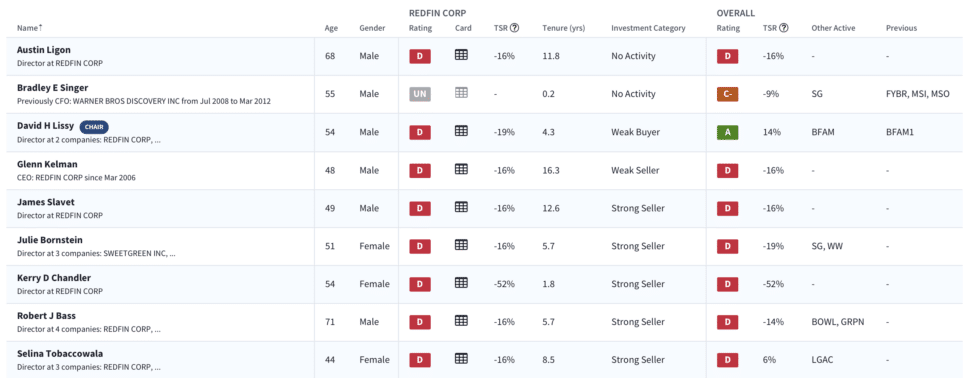
Task: Sort the table by Name column header
Action: coord(29,28)
